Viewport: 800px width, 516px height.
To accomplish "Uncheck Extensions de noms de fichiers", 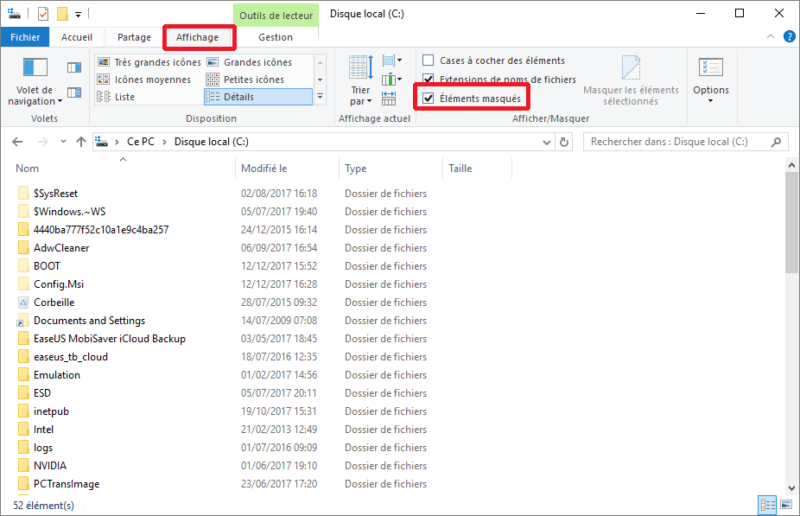I will point(428,79).
